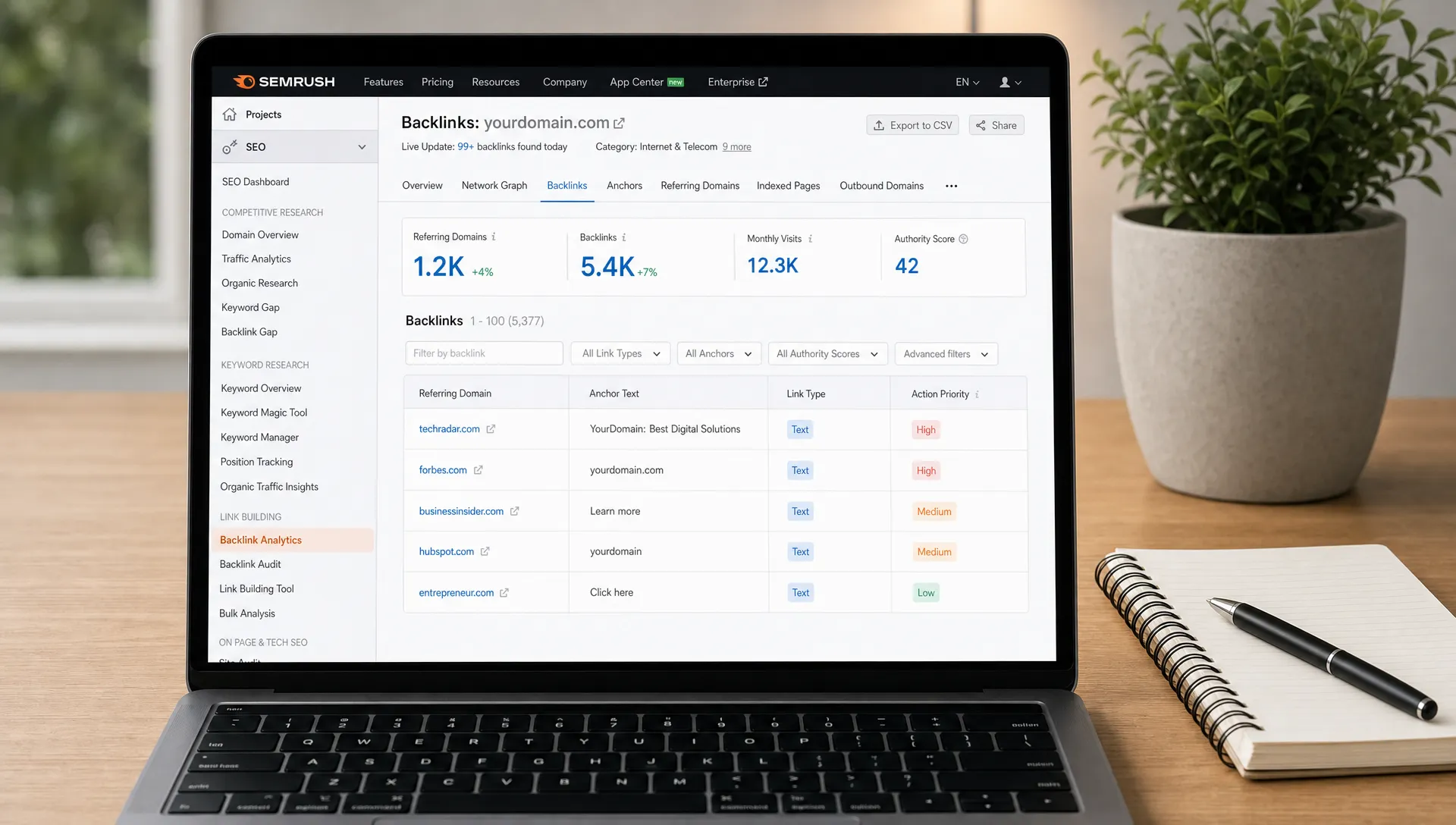Open forbes.com referring domain link
The height and width of the screenshot is (825, 1456).
pyautogui.click(x=443, y=470)
